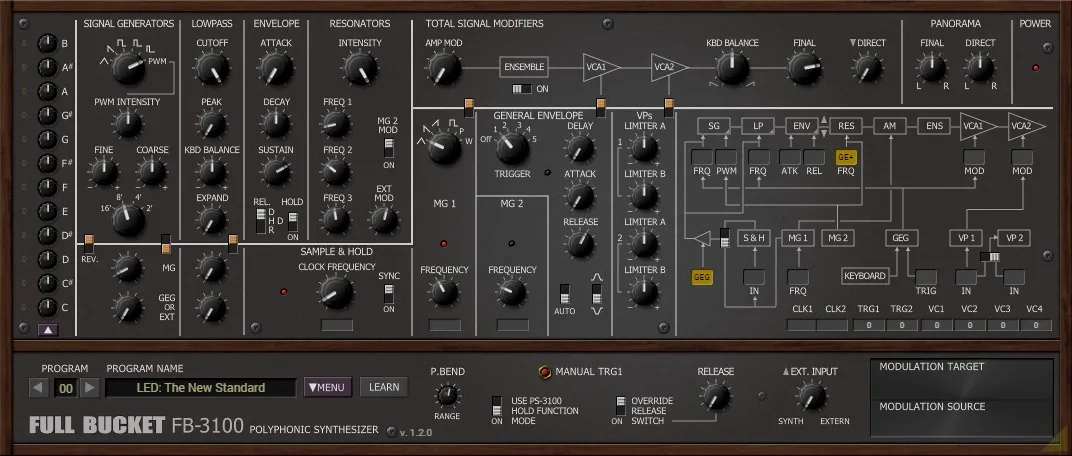Image resolution: width=1072 pixels, height=456 pixels.
Task: Expand the tuning panel with purple arrow button
Action: tap(46, 330)
